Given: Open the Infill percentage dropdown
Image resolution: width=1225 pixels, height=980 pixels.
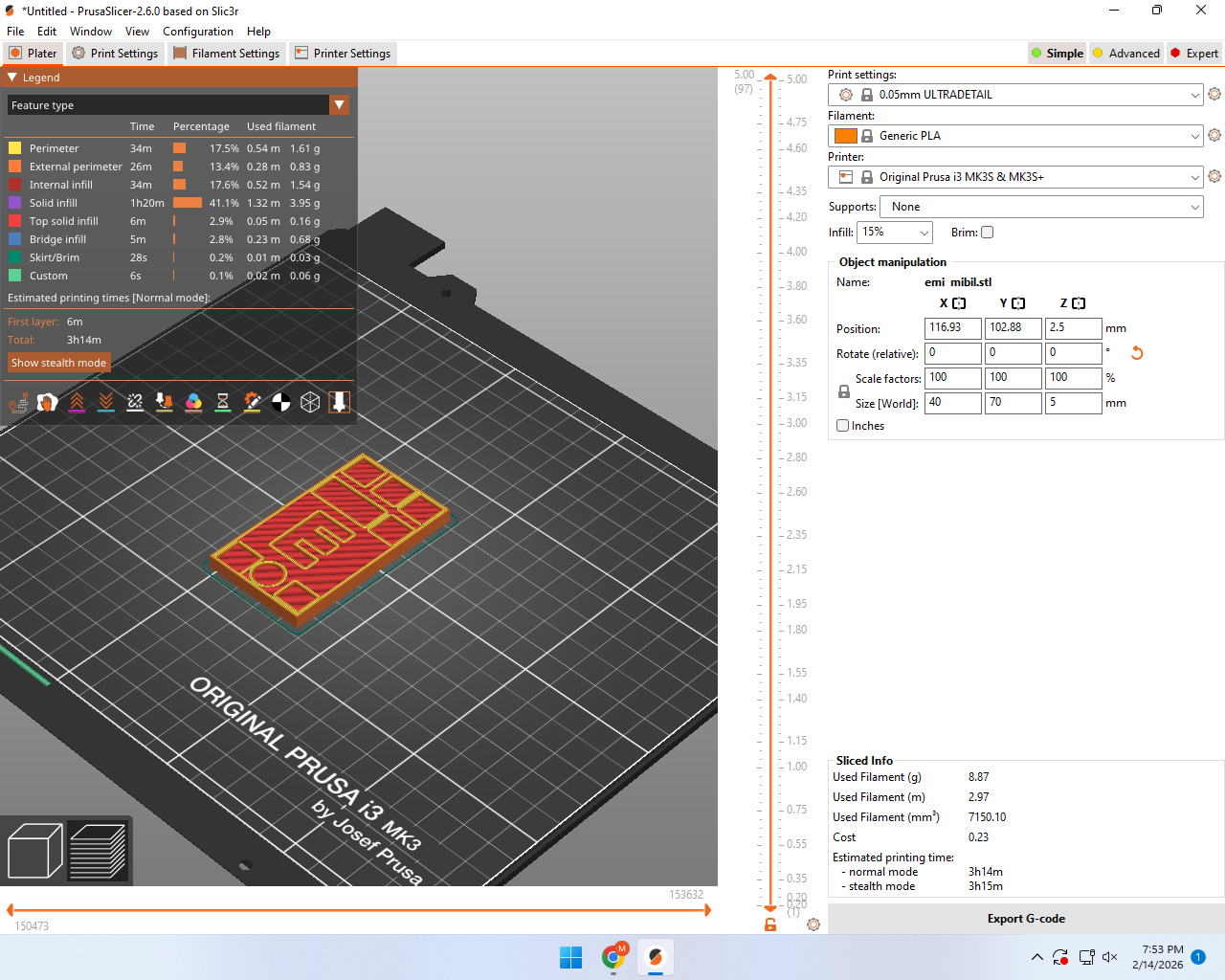Looking at the screenshot, I should (895, 233).
